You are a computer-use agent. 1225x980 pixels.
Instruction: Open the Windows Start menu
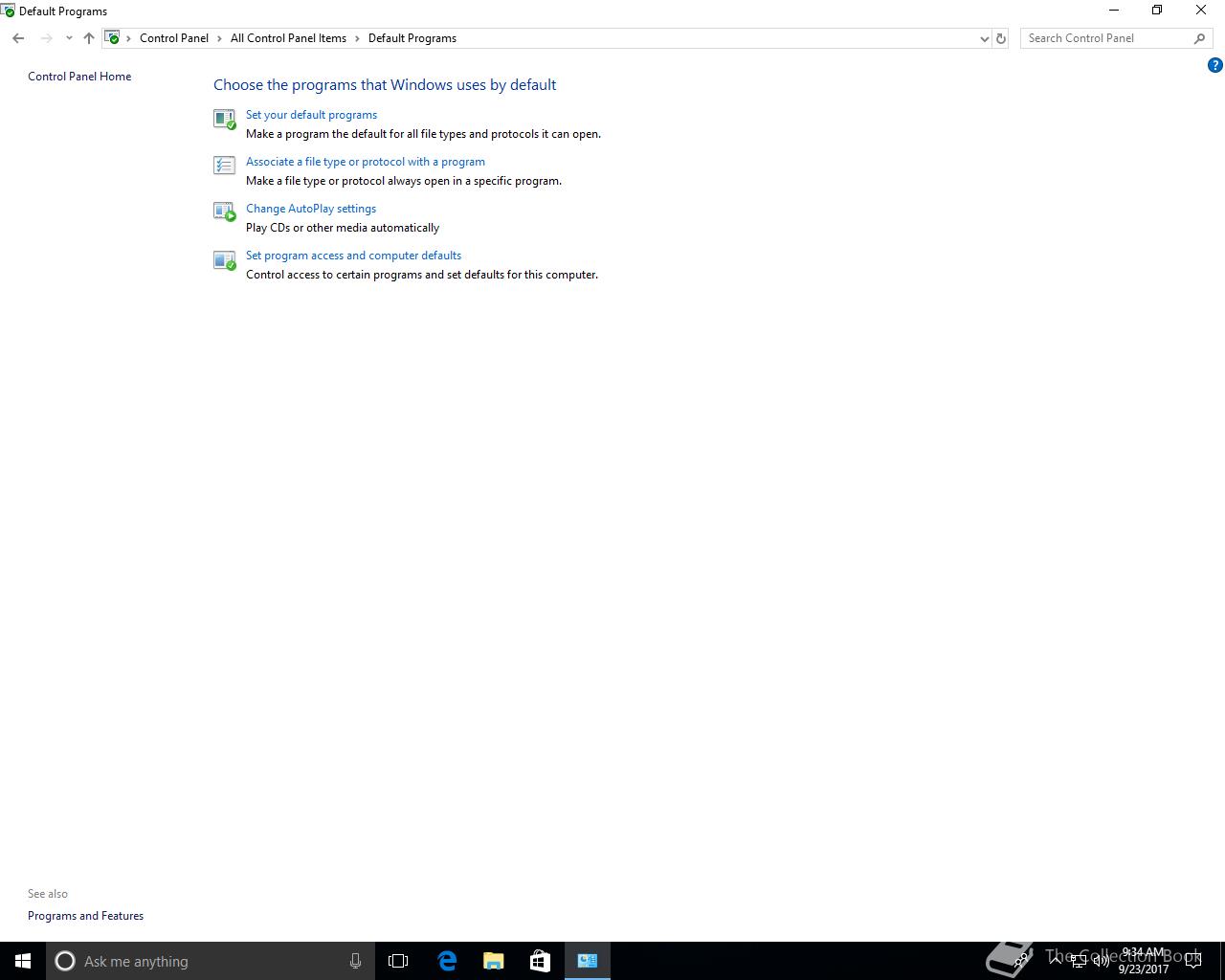(23, 961)
